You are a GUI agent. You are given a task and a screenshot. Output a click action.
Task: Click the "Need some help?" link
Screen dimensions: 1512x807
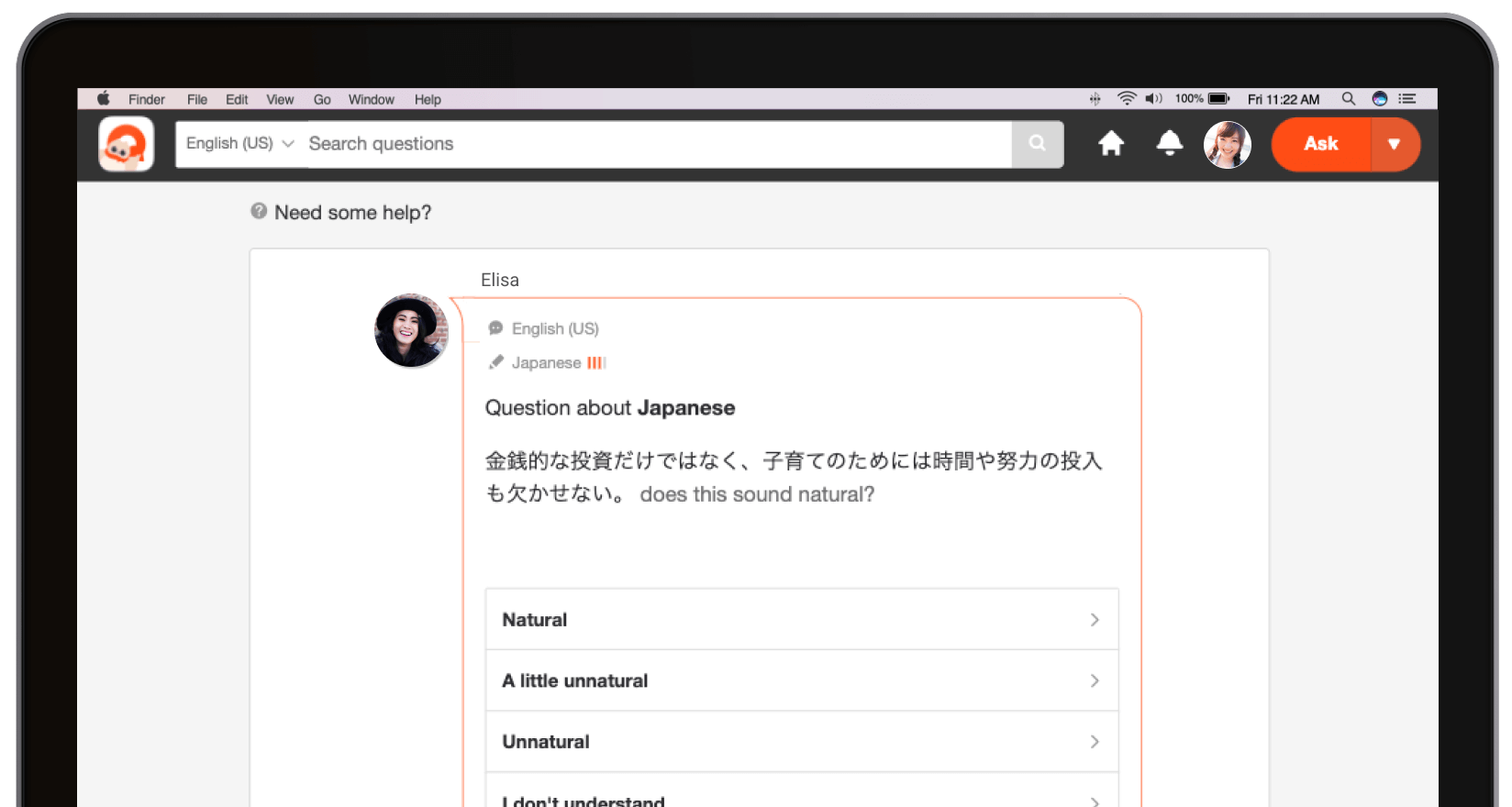pos(352,213)
